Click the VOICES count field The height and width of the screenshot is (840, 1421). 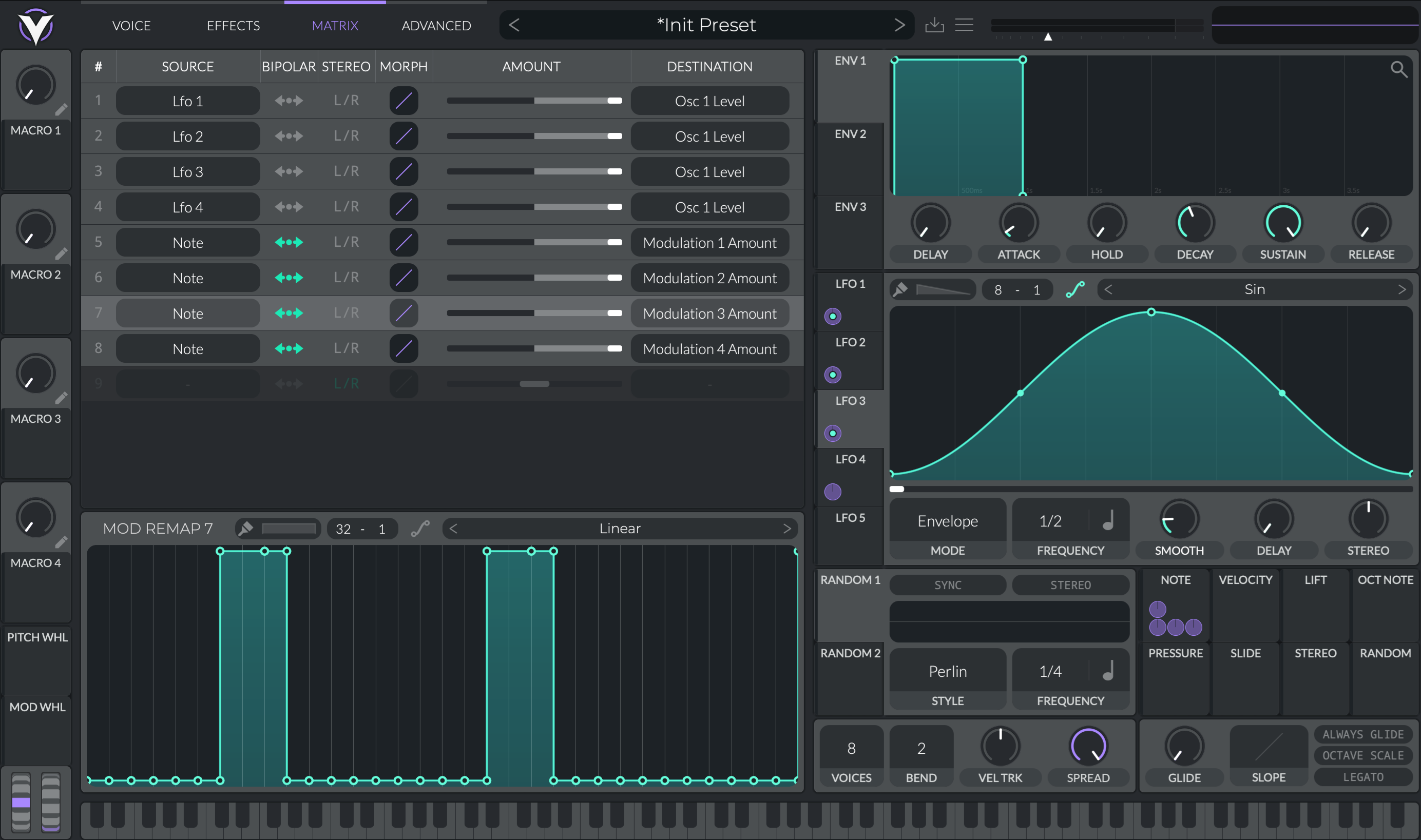click(x=851, y=748)
